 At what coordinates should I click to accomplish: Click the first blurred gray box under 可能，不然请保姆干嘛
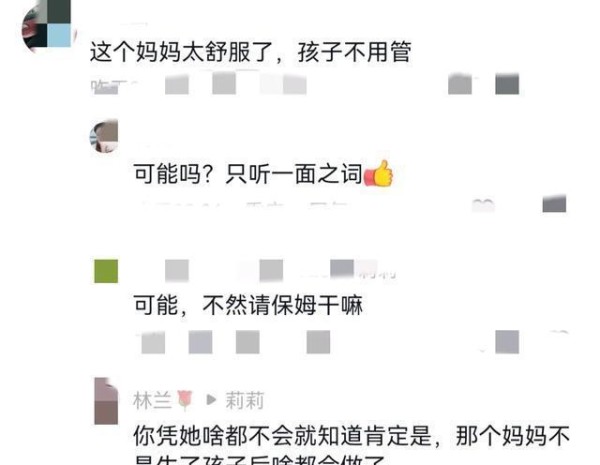[153, 343]
